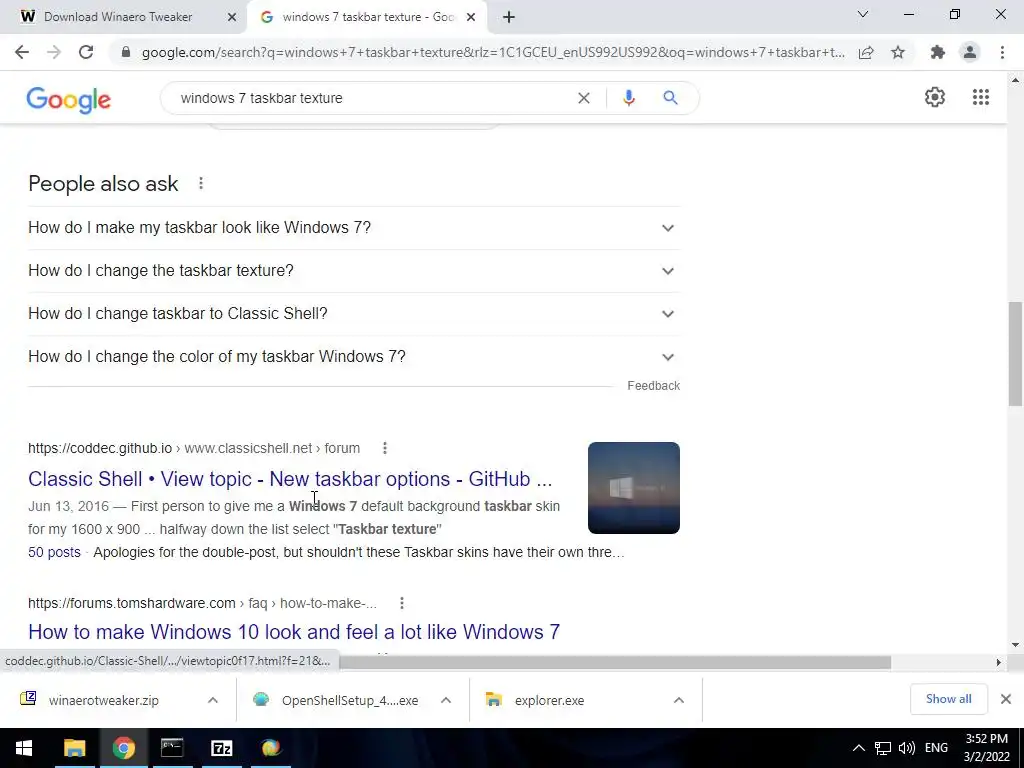This screenshot has height=768, width=1024.
Task: Clear the search box text
Action: [x=584, y=98]
